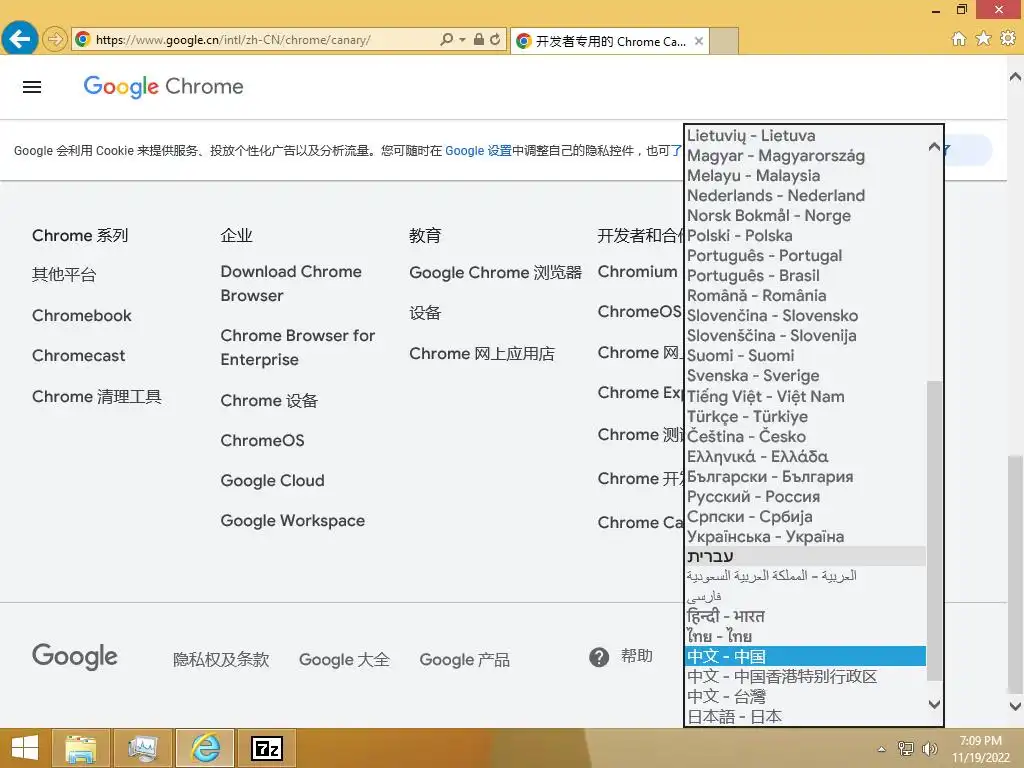Open the 其他平台 link
Viewport: 1024px width, 768px height.
64,275
